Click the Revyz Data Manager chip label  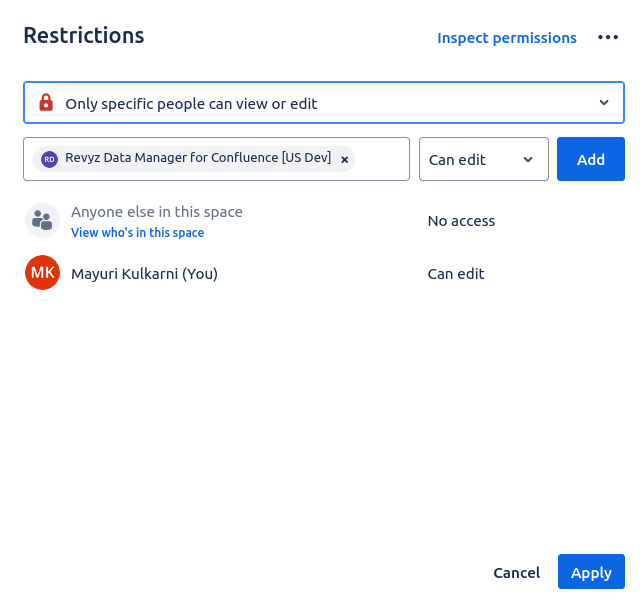(x=198, y=158)
